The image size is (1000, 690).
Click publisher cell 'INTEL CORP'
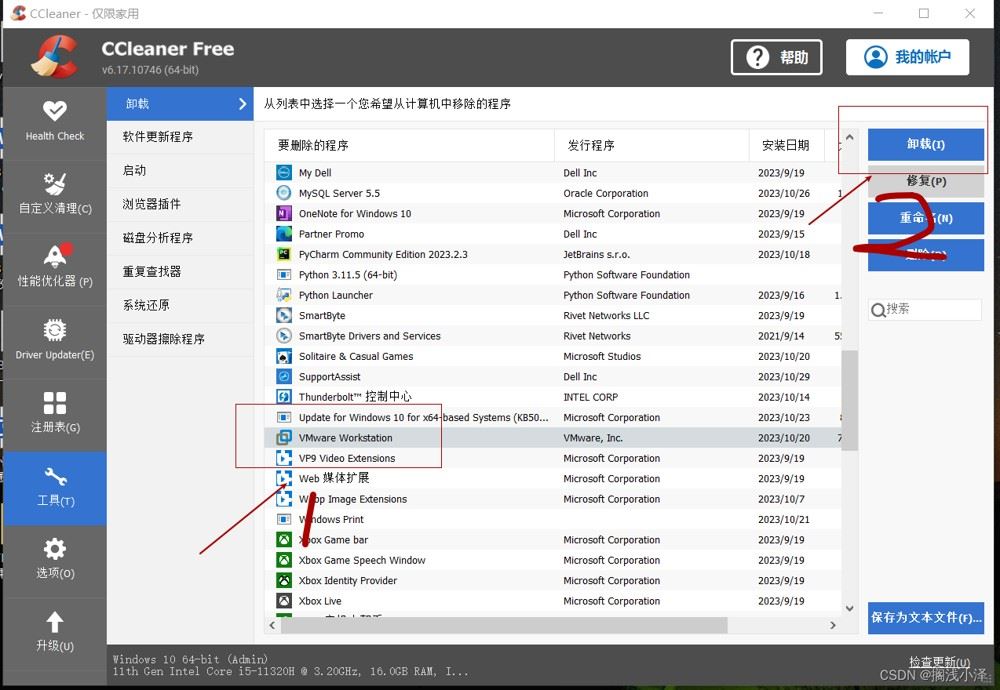point(591,397)
